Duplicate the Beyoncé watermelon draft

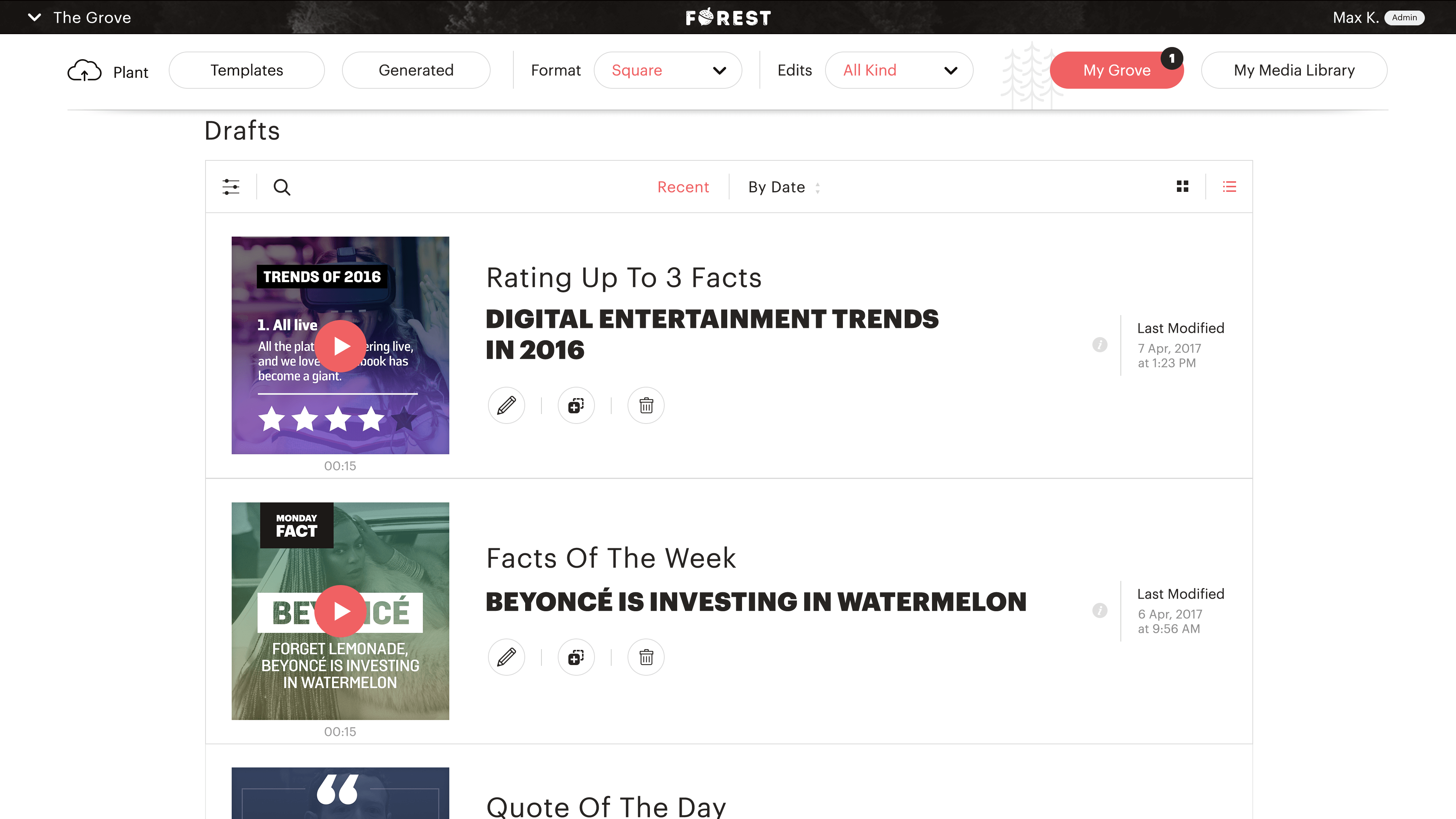(x=576, y=657)
